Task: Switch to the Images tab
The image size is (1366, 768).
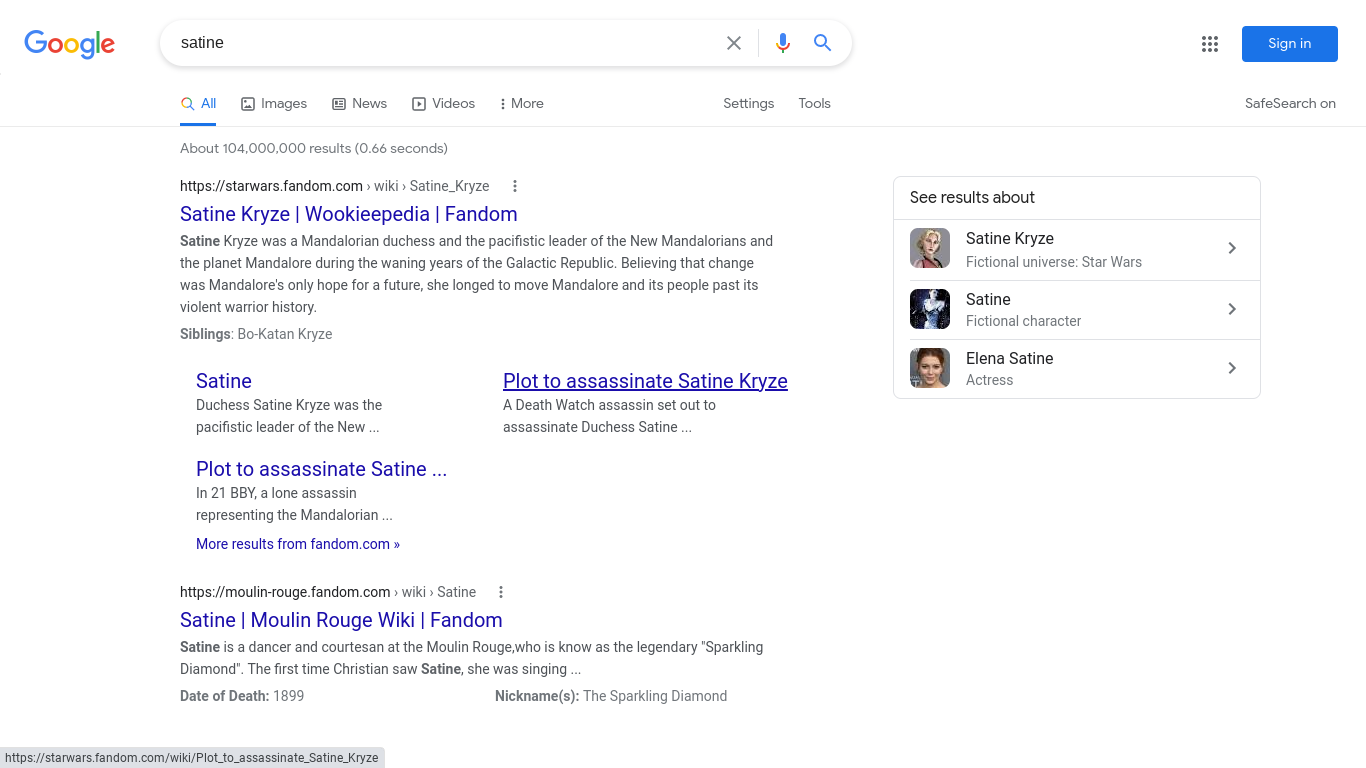Action: [274, 104]
